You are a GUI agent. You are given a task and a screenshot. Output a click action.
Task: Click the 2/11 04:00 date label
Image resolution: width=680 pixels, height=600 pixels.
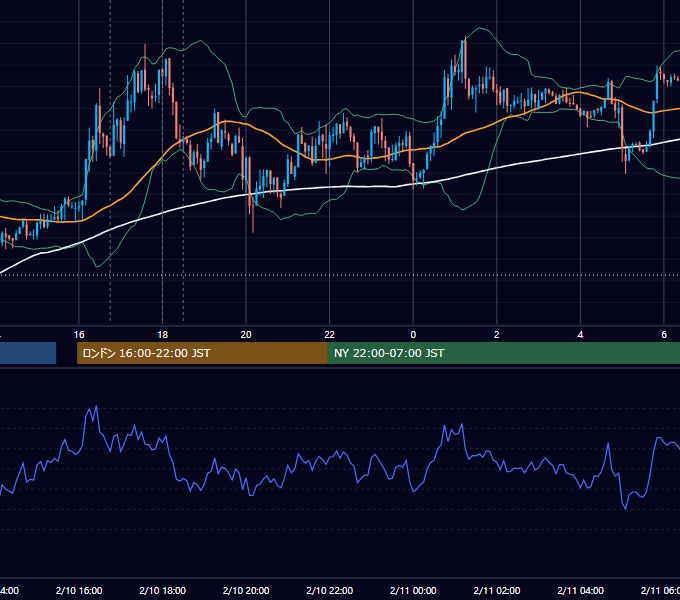(x=580, y=590)
